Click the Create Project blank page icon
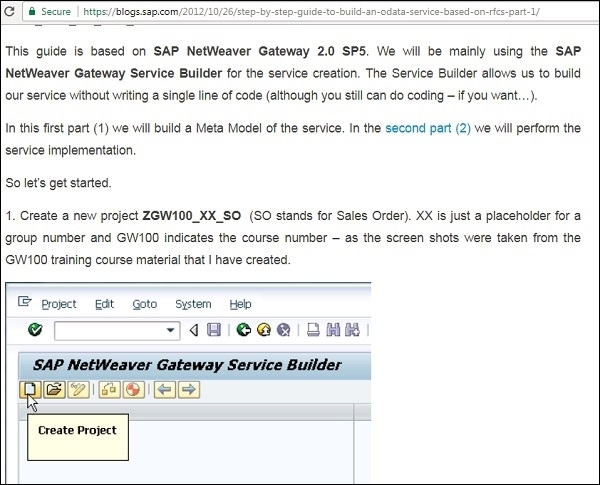Image resolution: width=600 pixels, height=485 pixels. [31, 390]
